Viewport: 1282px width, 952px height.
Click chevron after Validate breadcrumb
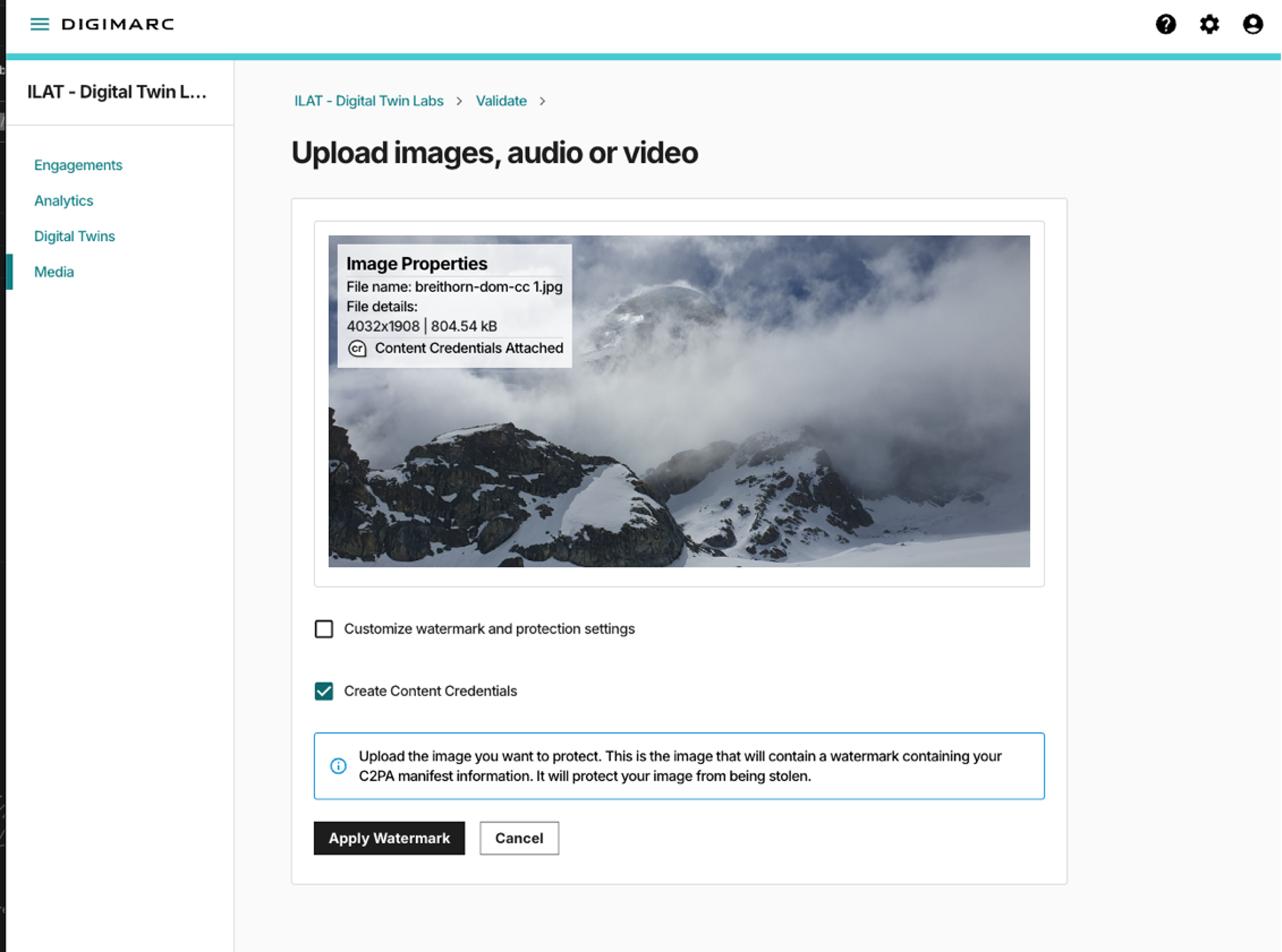coord(542,101)
